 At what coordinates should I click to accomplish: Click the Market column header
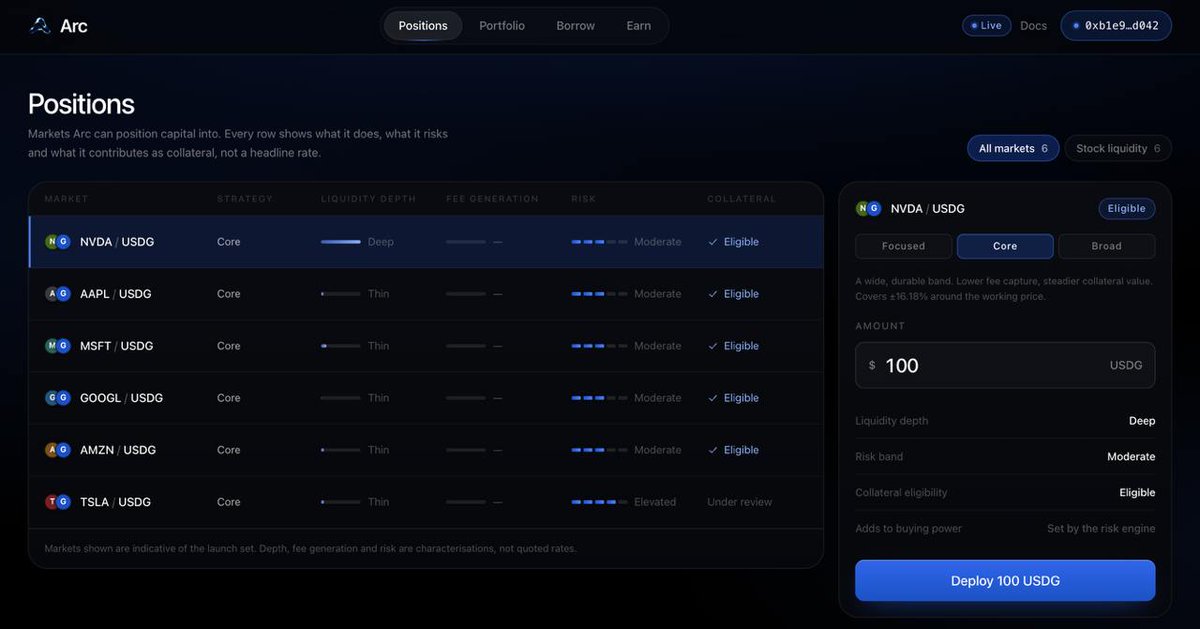(67, 199)
